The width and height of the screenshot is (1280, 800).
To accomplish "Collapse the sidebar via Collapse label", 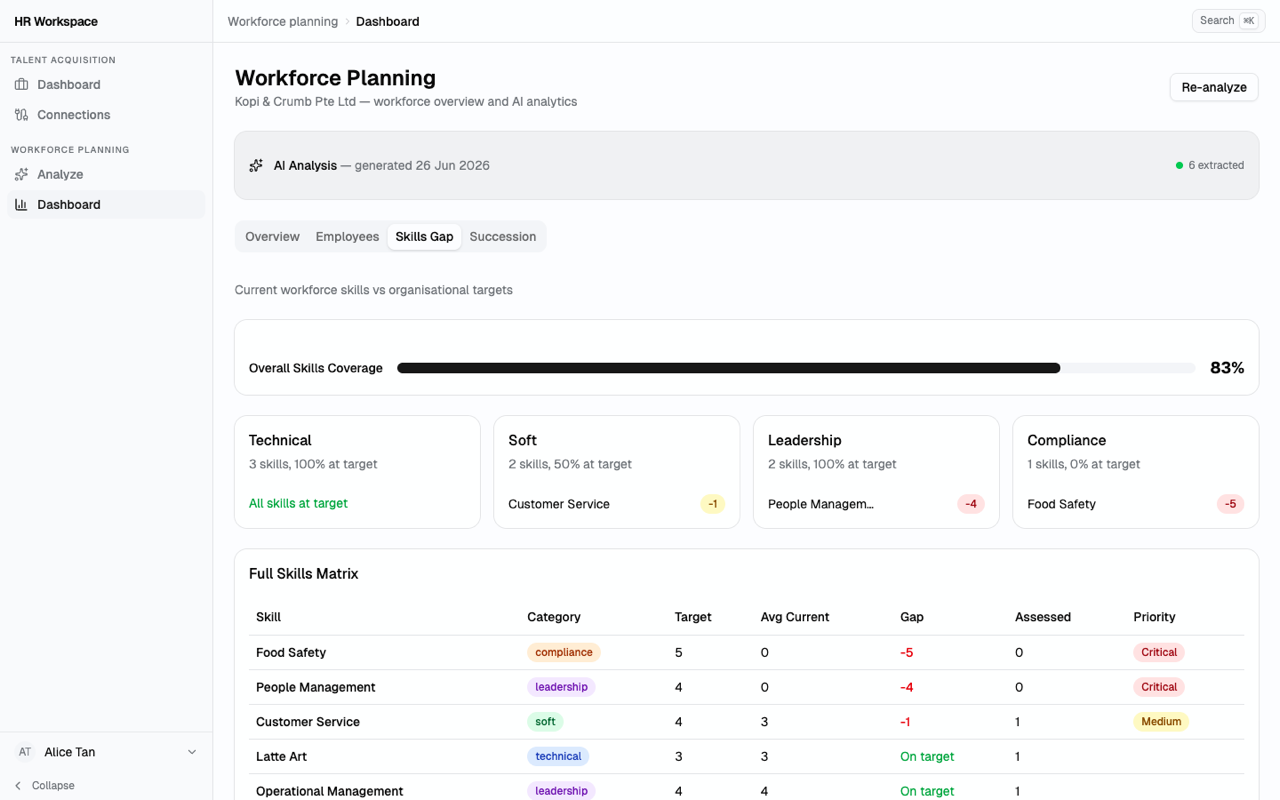I will pyautogui.click(x=53, y=786).
